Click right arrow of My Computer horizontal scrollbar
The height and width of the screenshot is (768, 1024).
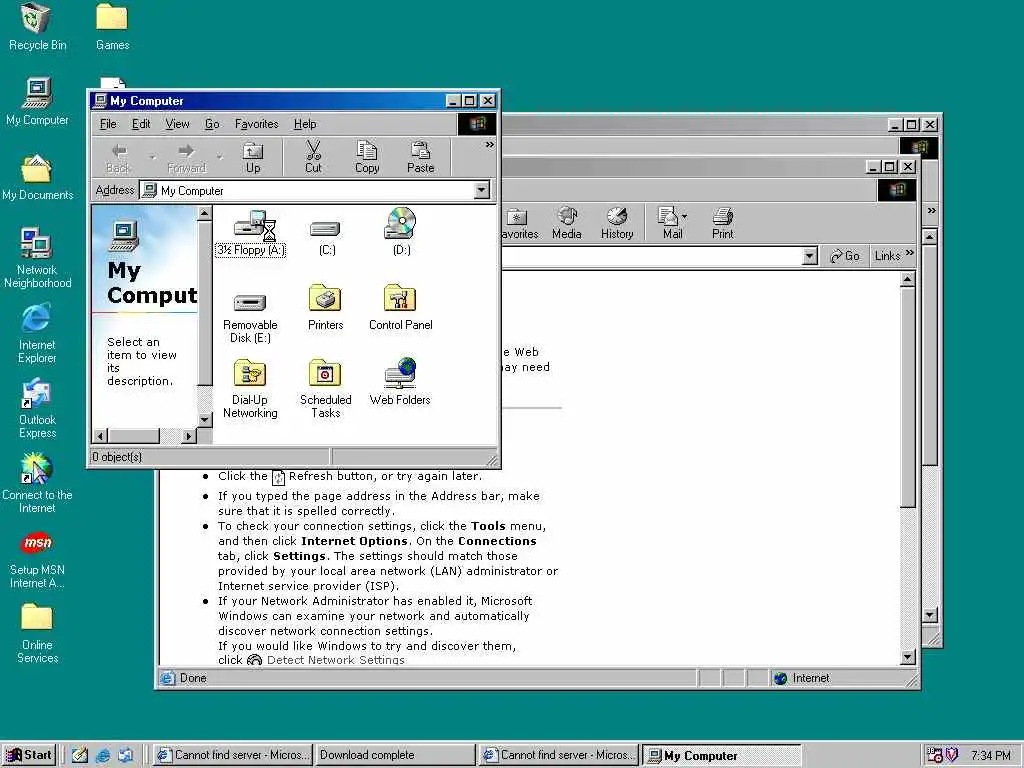coord(189,436)
